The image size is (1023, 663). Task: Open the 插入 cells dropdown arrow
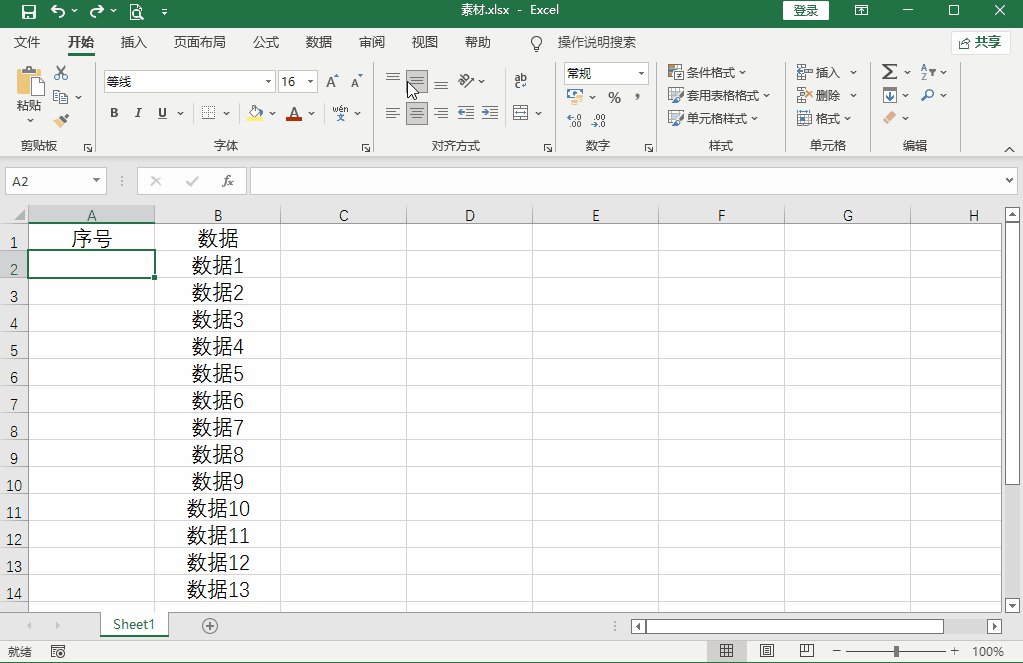click(x=853, y=72)
